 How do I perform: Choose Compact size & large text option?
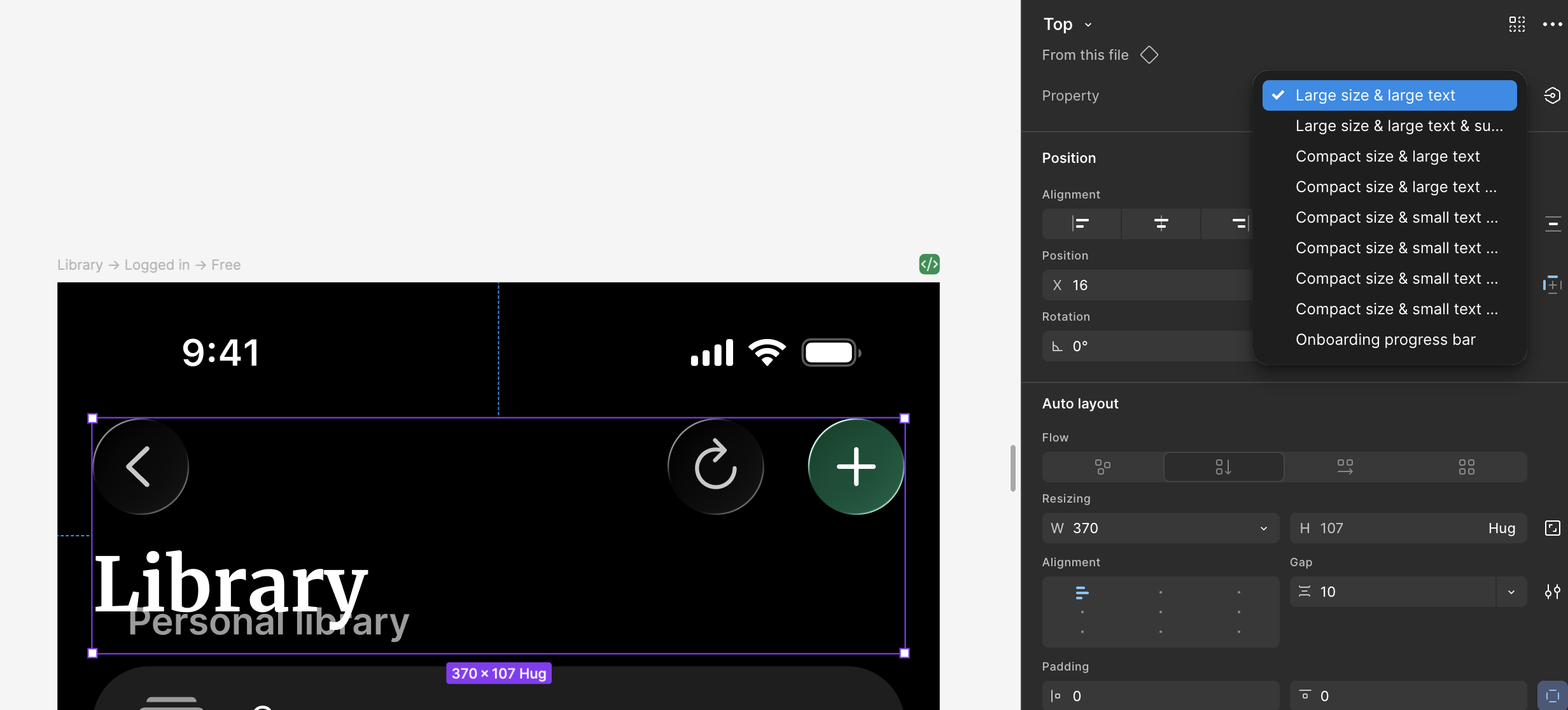pyautogui.click(x=1390, y=157)
